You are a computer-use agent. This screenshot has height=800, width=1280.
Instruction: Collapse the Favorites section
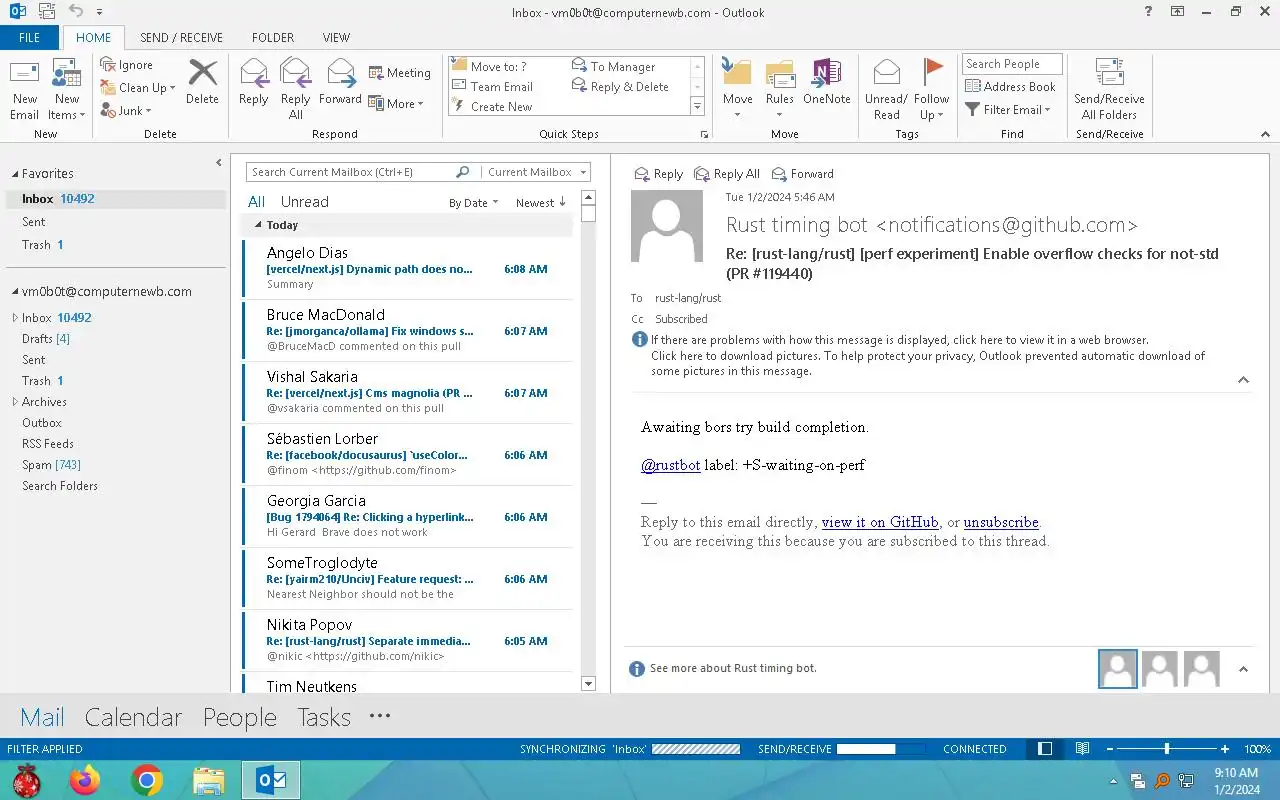pos(14,174)
